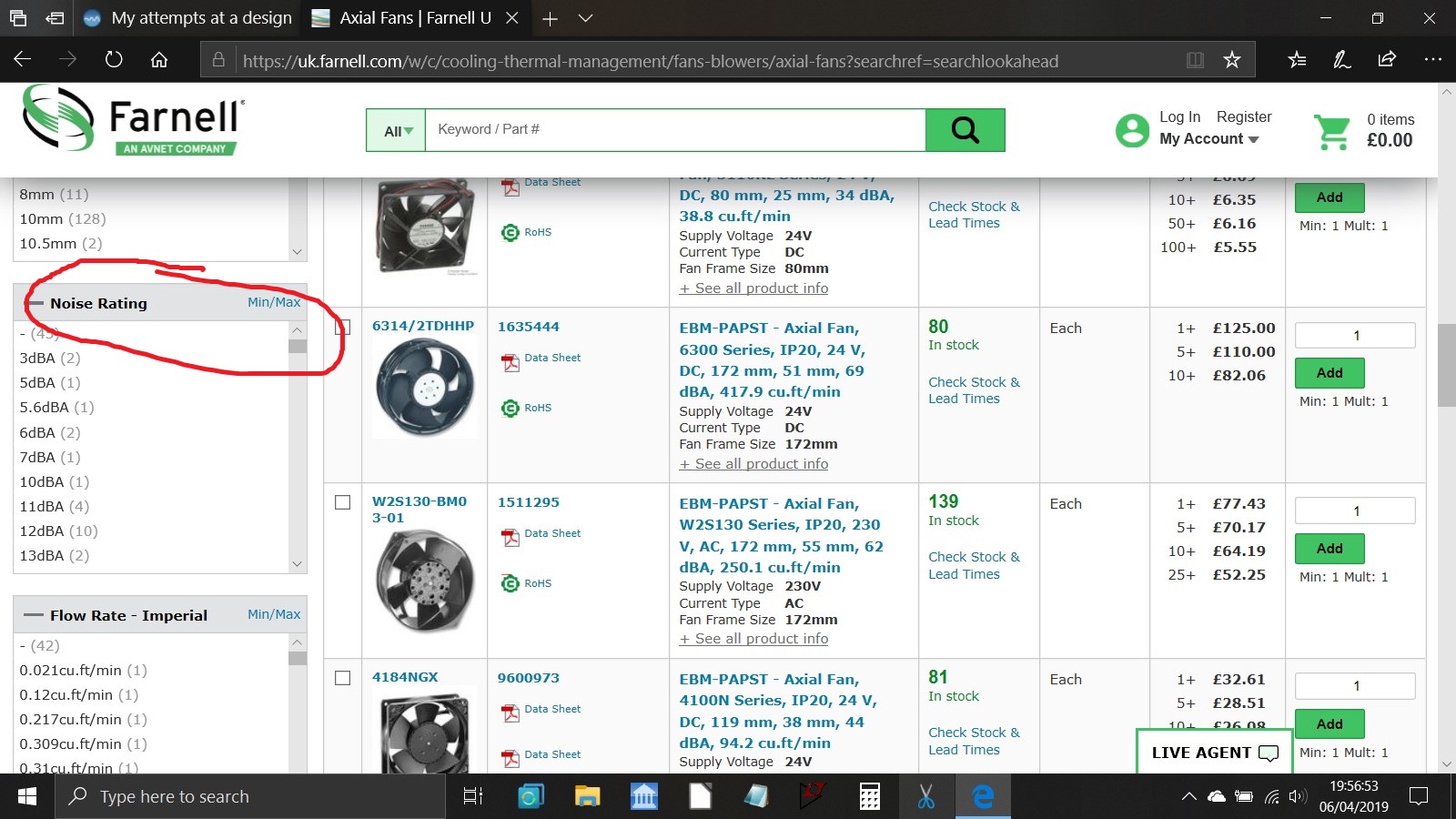Image resolution: width=1456 pixels, height=819 pixels.
Task: Tick the checkbox for 4184NGX
Action: 343,678
